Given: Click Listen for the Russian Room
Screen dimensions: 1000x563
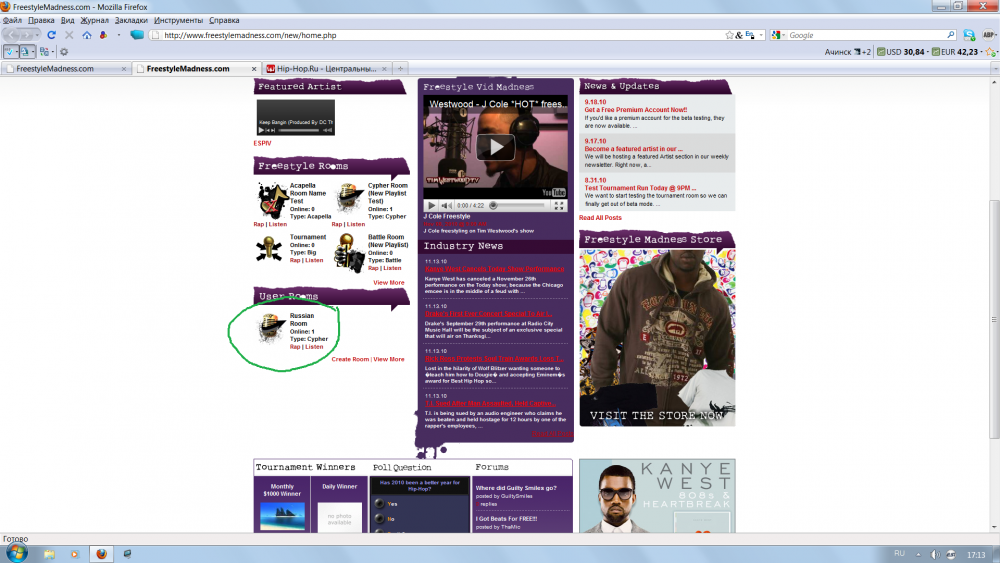Looking at the screenshot, I should pyautogui.click(x=314, y=347).
